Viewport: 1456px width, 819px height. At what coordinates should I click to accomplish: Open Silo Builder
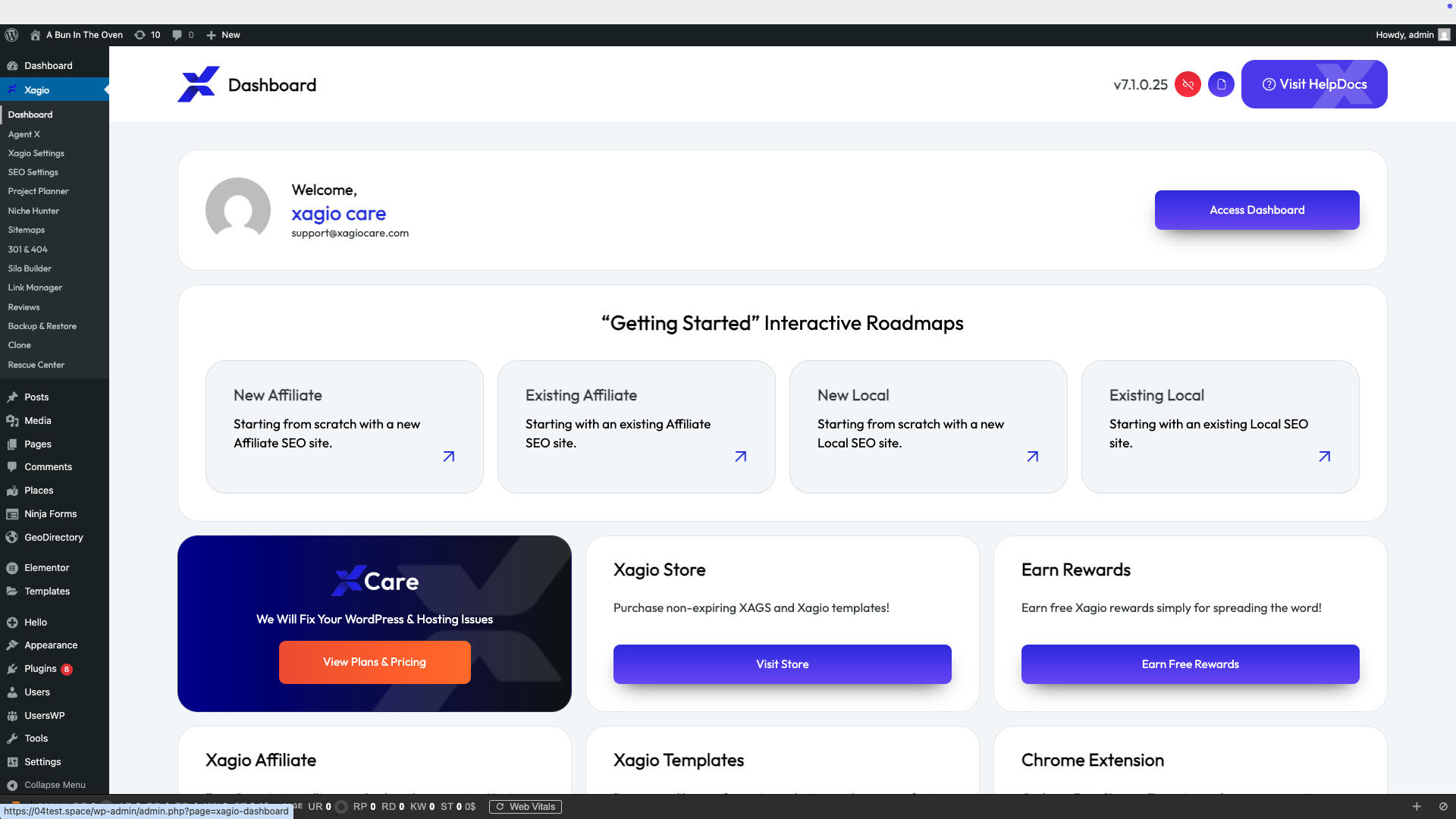(x=30, y=268)
